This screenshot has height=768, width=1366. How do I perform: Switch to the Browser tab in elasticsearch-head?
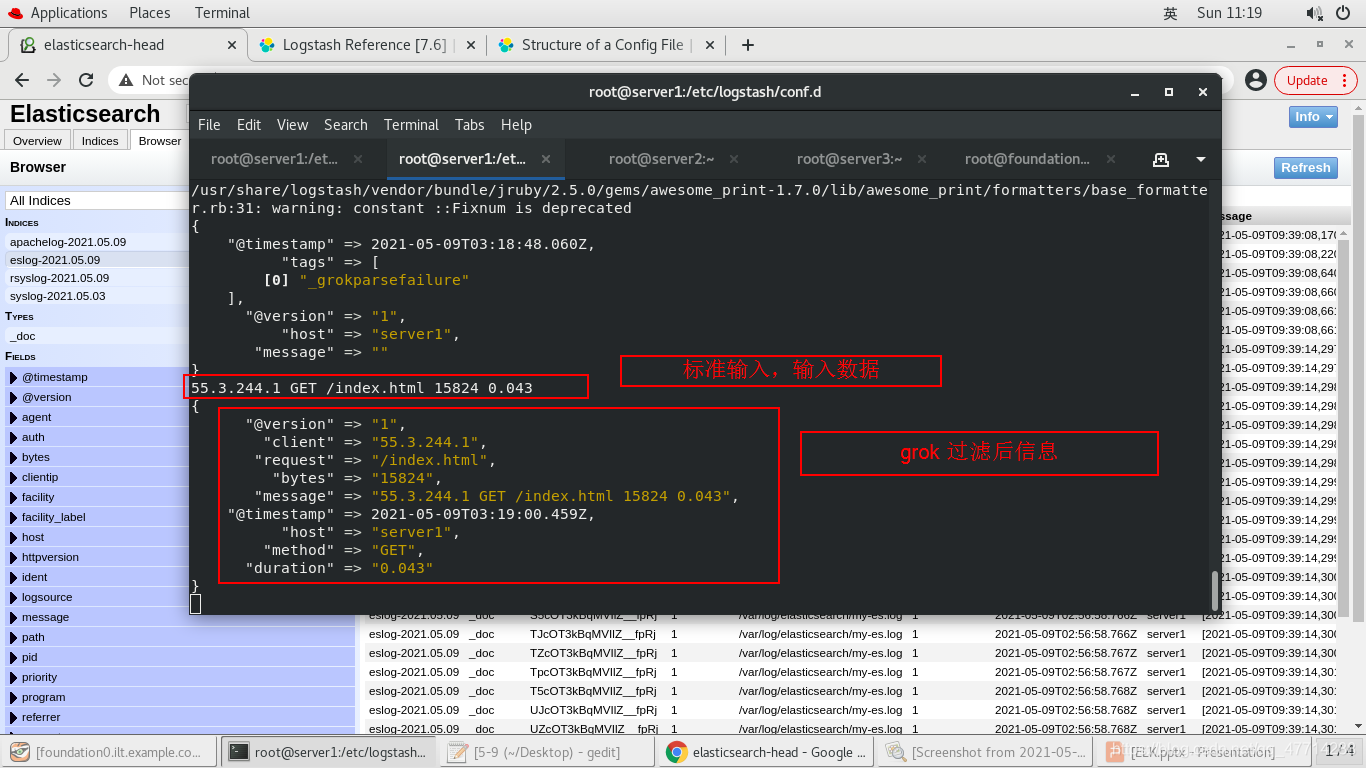pos(160,141)
